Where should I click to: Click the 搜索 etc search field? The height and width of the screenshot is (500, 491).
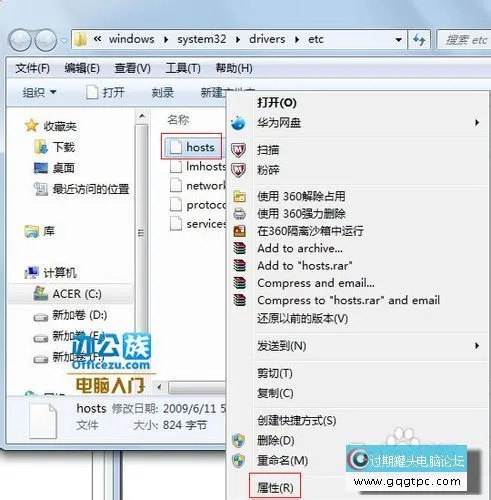coord(465,40)
